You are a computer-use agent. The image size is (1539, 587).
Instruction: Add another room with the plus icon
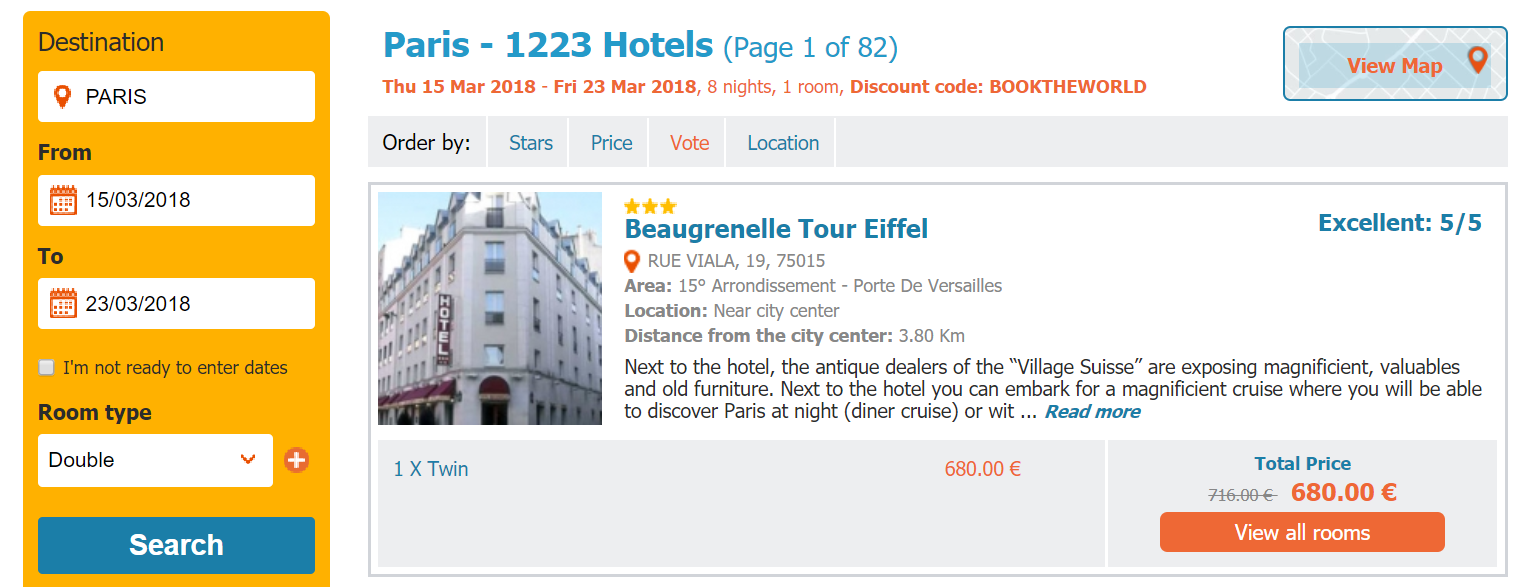coord(296,461)
